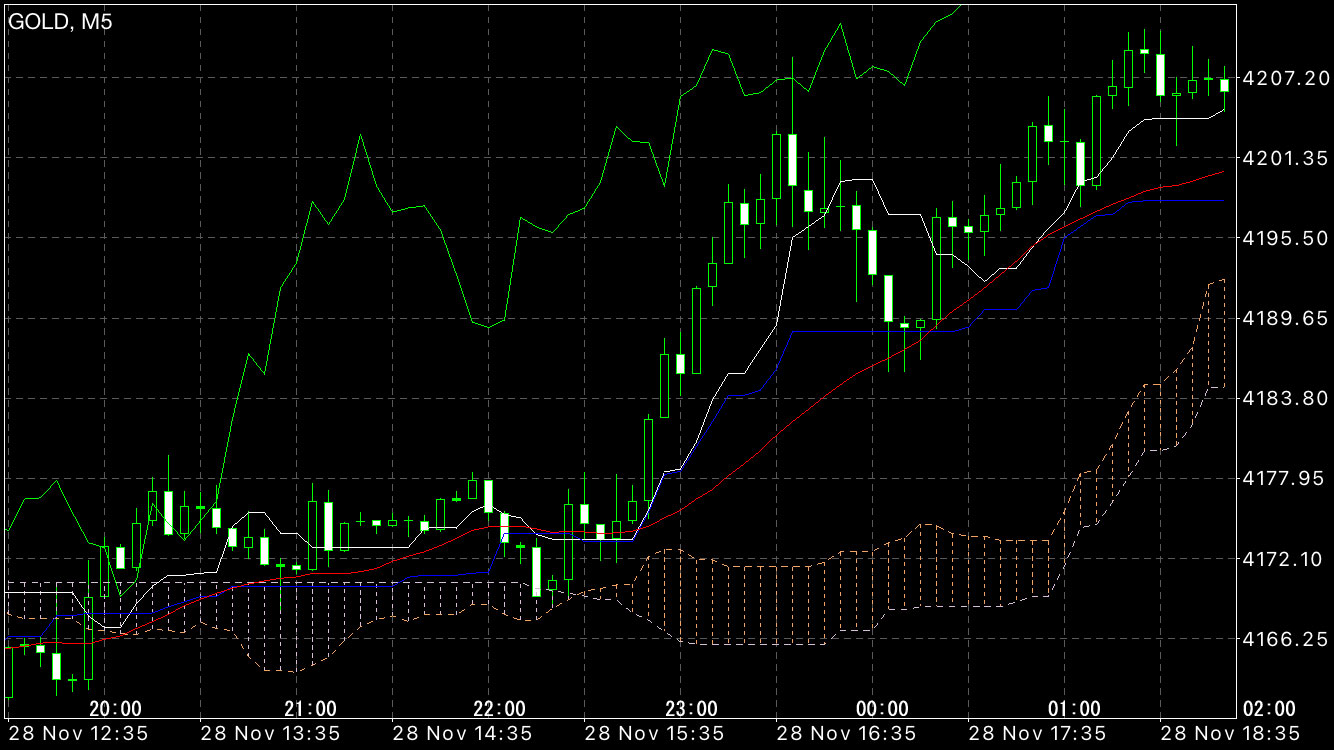The image size is (1334, 750).
Task: Click the 4201.35 price axis label
Action: pyautogui.click(x=1284, y=158)
